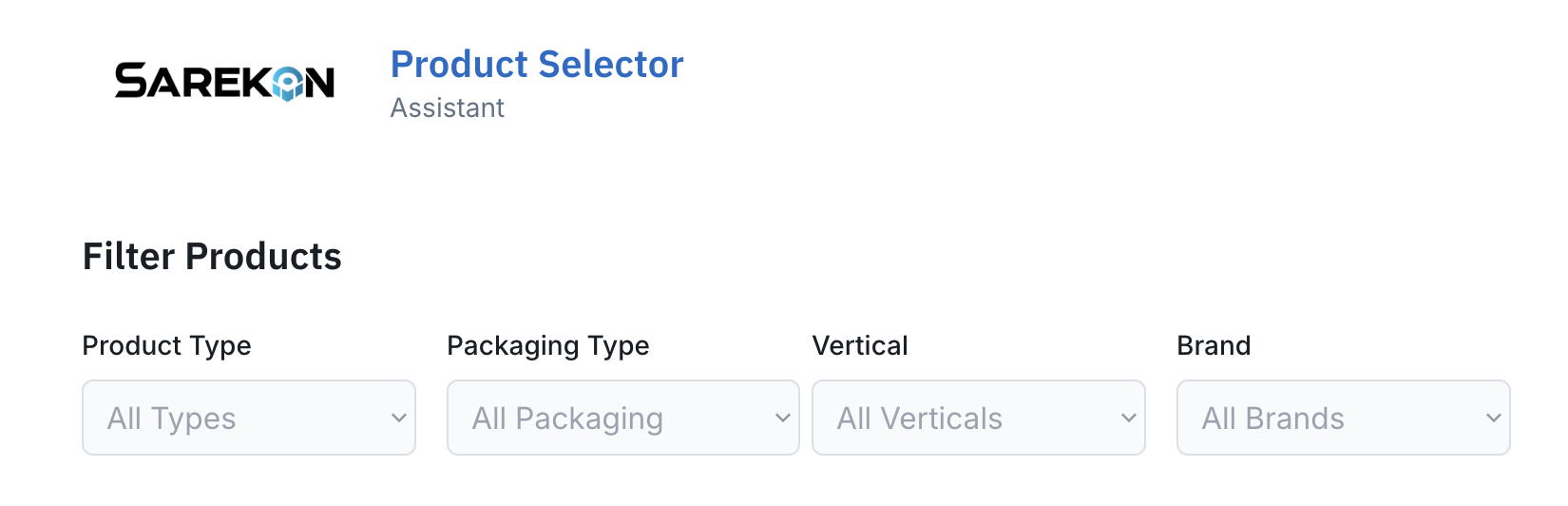The image size is (1568, 506).
Task: Click the Brand dropdown chevron arrow
Action: coord(1494,418)
